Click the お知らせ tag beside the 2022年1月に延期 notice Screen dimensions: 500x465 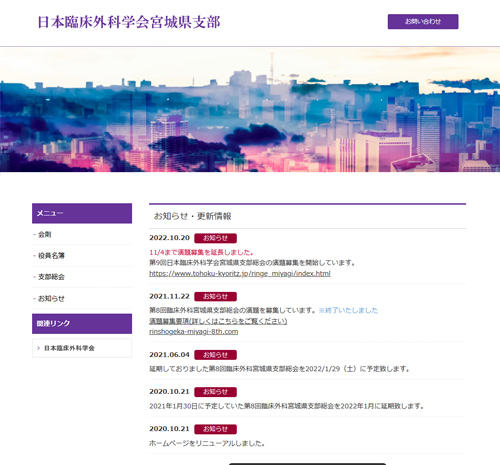[215, 392]
